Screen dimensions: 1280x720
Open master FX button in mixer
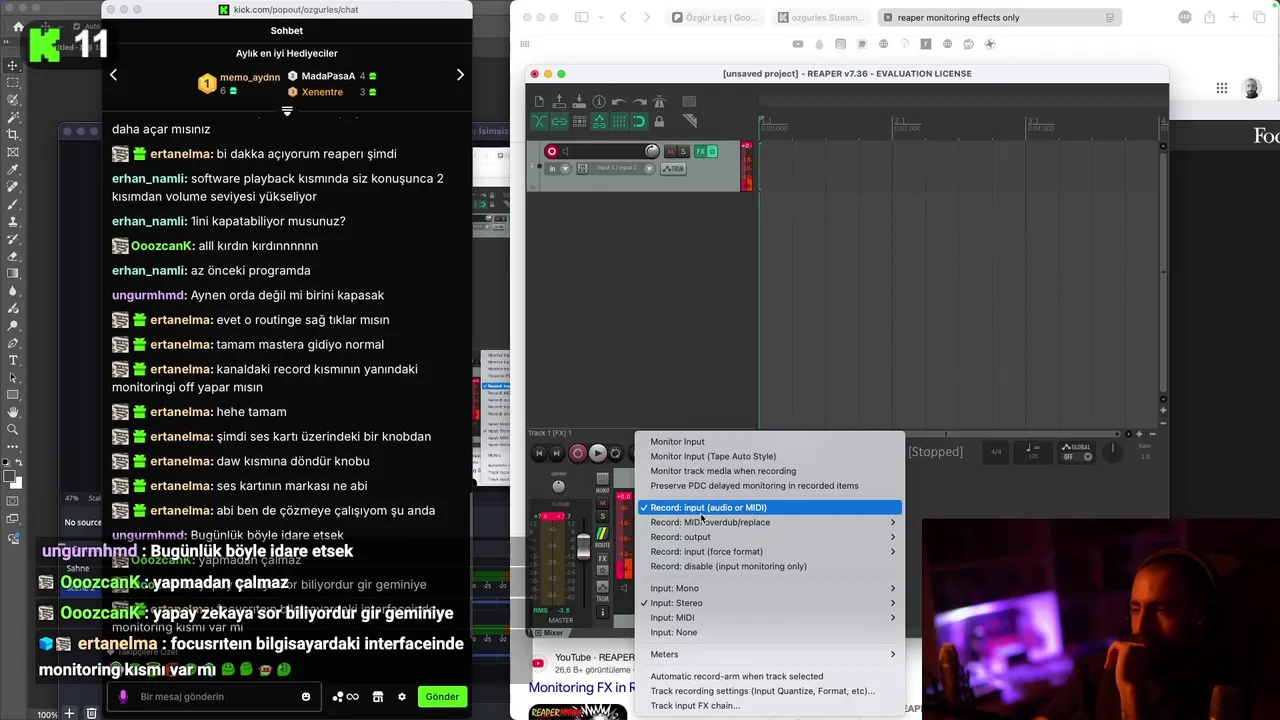click(603, 558)
